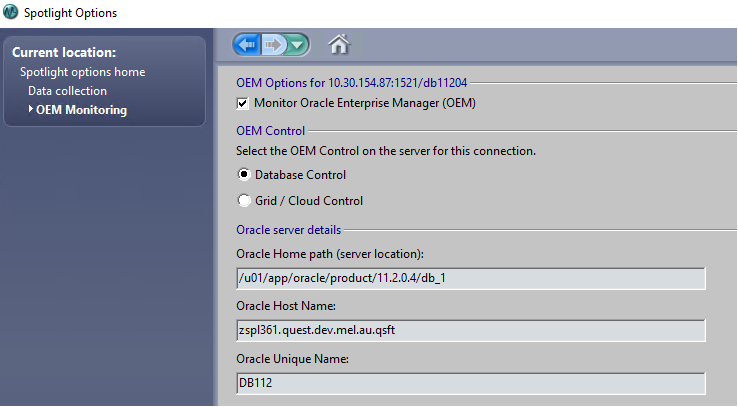Click the Spotlight app icon in title bar
738x407 pixels.
(10, 12)
